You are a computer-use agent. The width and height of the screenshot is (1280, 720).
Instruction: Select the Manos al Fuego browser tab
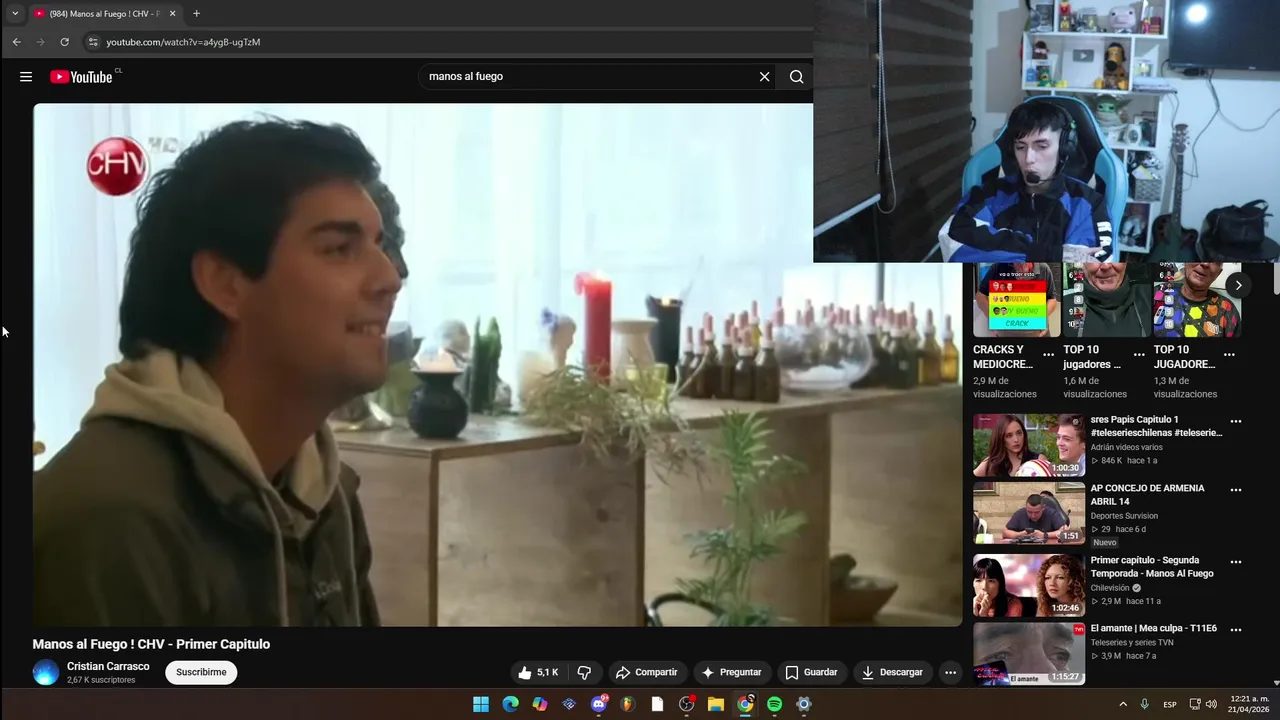[x=103, y=14]
